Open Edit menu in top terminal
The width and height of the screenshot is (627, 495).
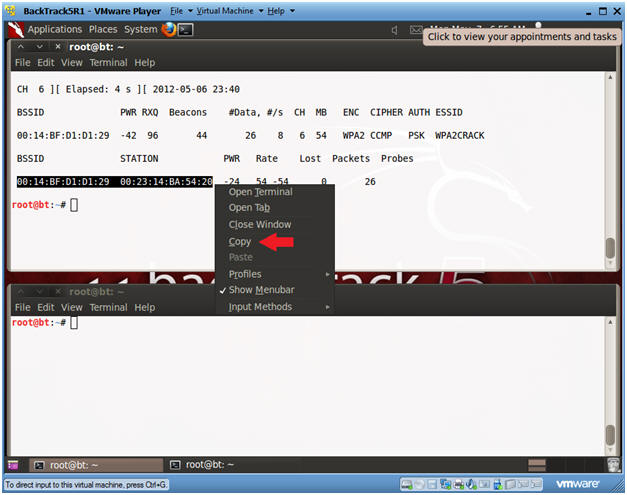tap(46, 63)
